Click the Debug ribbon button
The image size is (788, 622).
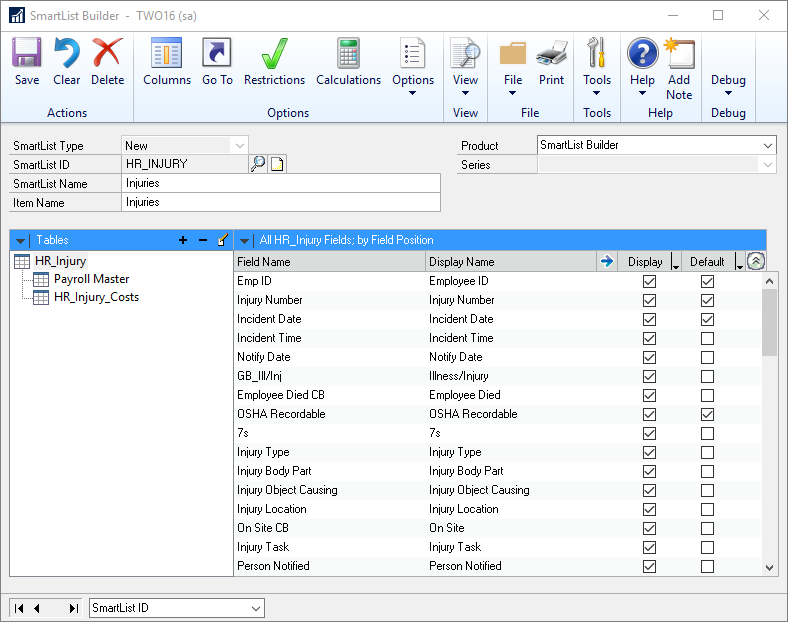click(728, 79)
